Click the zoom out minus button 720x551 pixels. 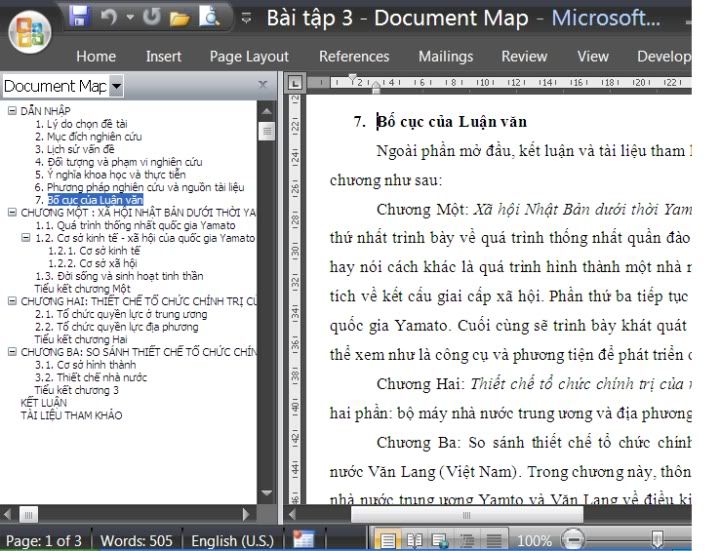(573, 540)
